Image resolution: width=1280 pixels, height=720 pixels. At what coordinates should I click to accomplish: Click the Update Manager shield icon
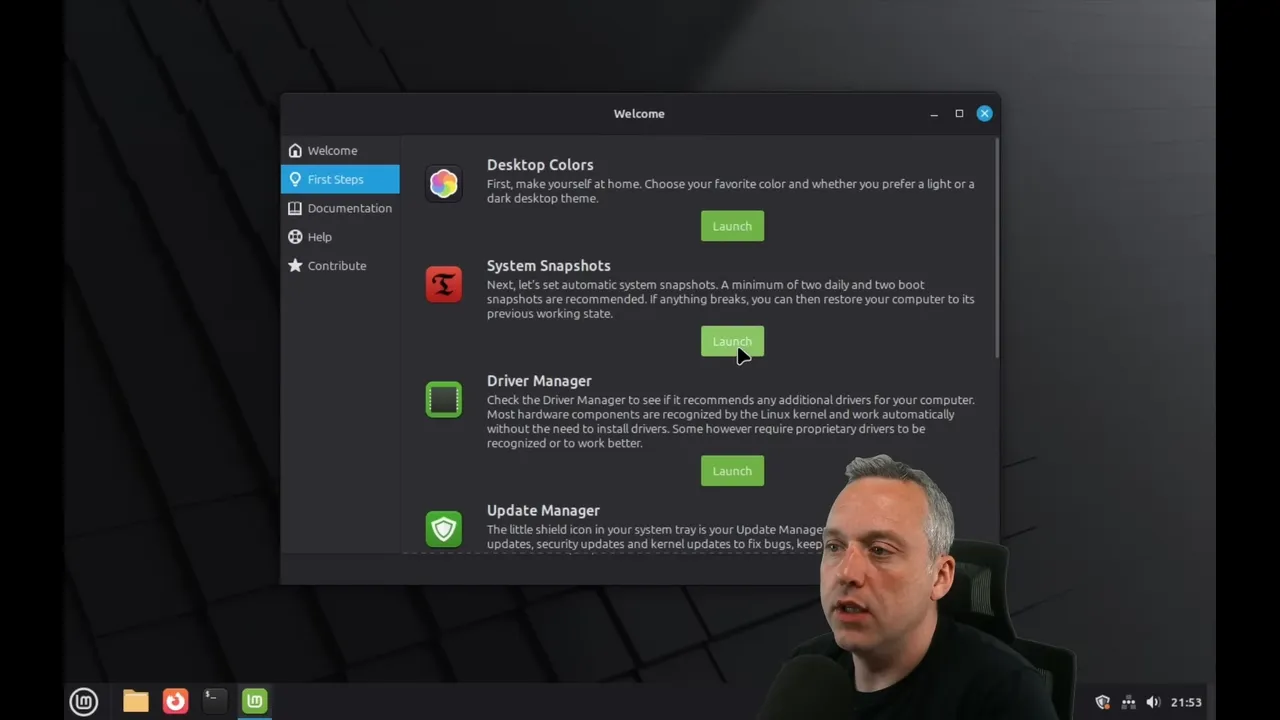point(443,529)
